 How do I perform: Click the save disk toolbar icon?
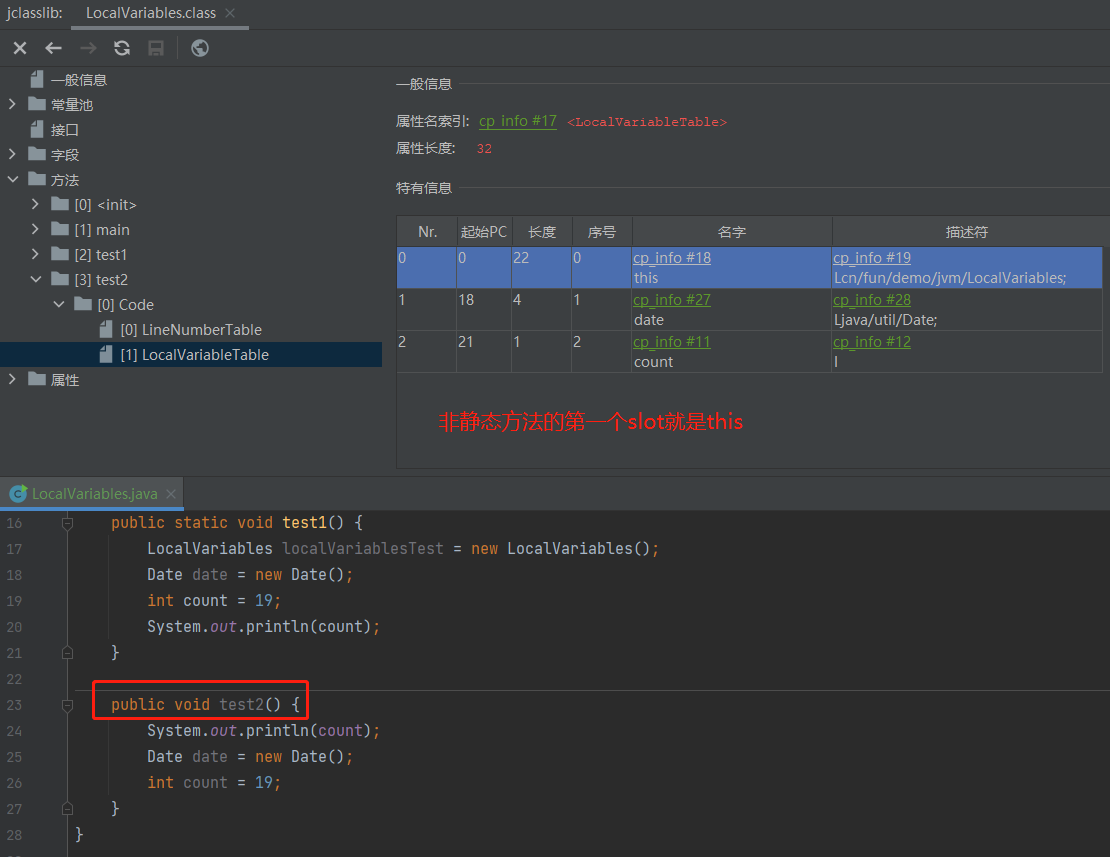tap(156, 48)
